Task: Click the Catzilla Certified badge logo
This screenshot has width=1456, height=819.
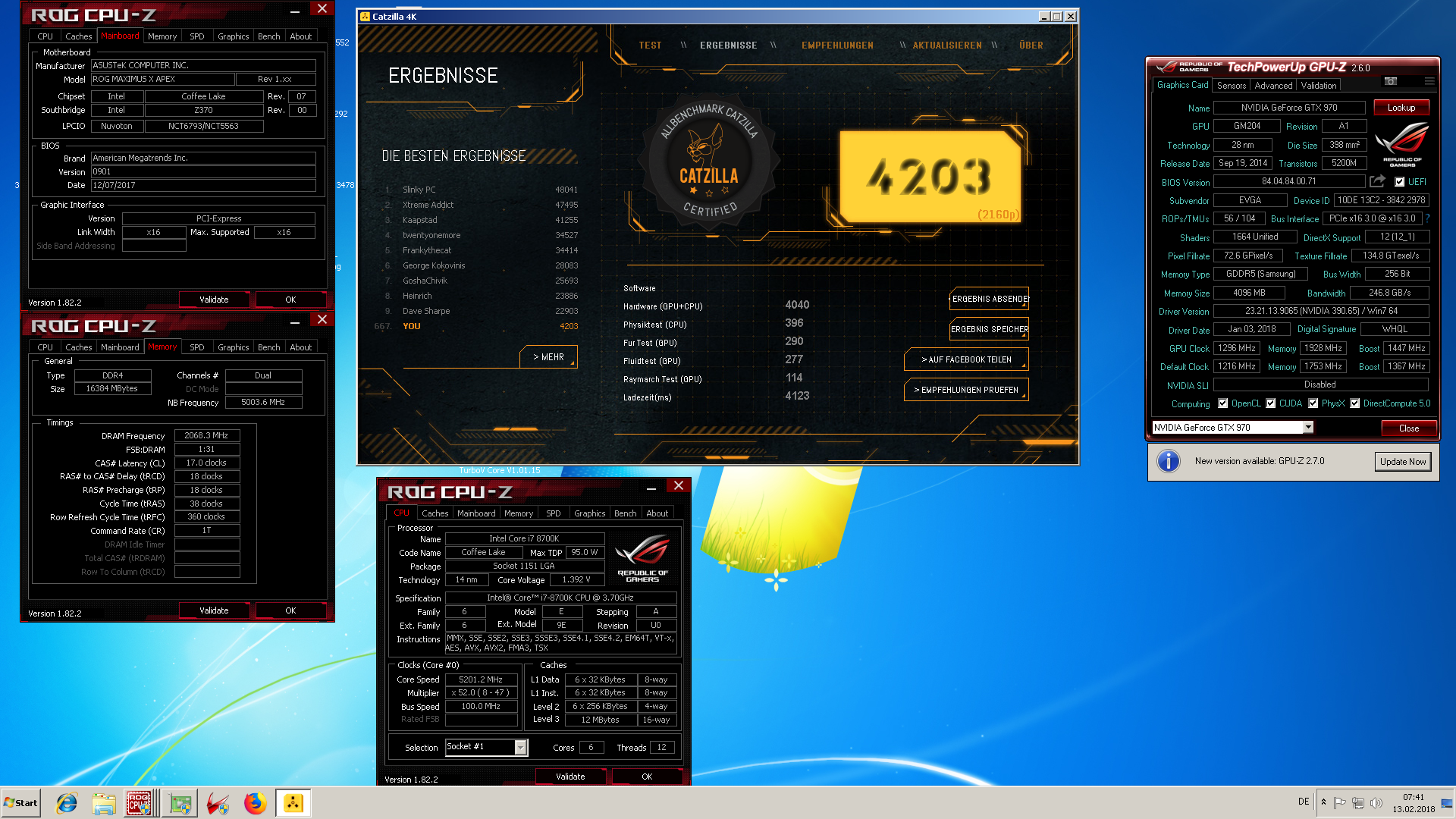Action: 709,161
